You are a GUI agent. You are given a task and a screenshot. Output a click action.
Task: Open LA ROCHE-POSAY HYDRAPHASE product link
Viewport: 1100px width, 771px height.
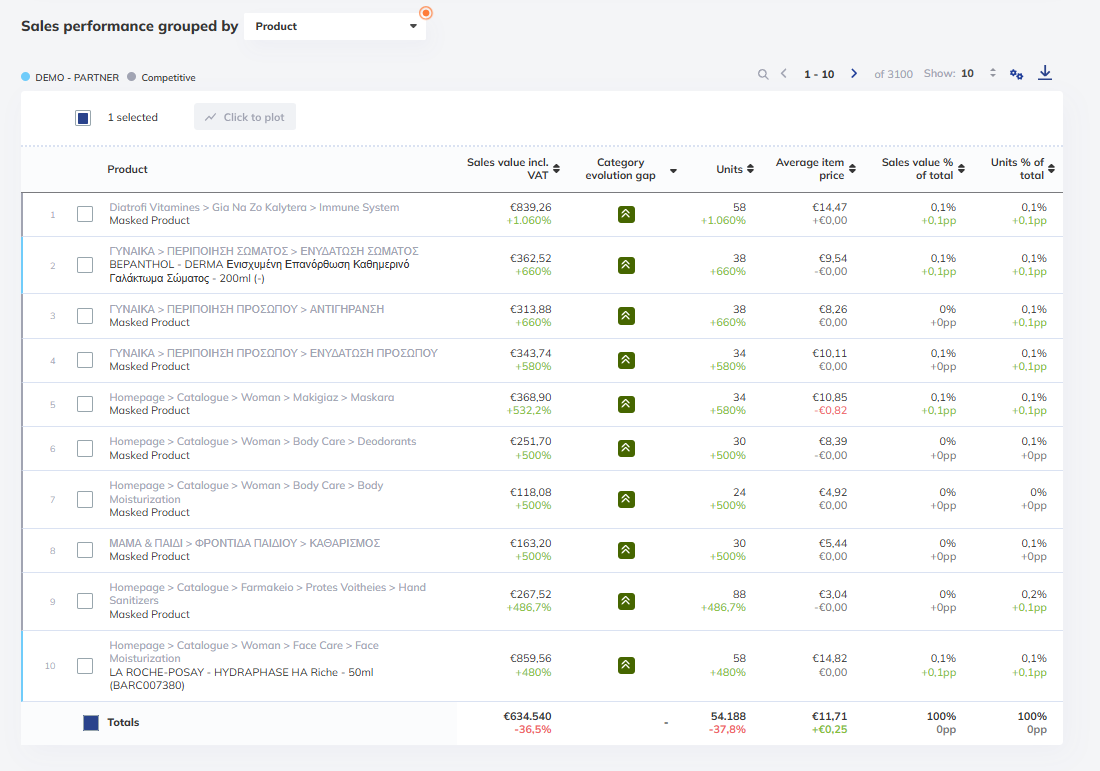pyautogui.click(x=241, y=678)
